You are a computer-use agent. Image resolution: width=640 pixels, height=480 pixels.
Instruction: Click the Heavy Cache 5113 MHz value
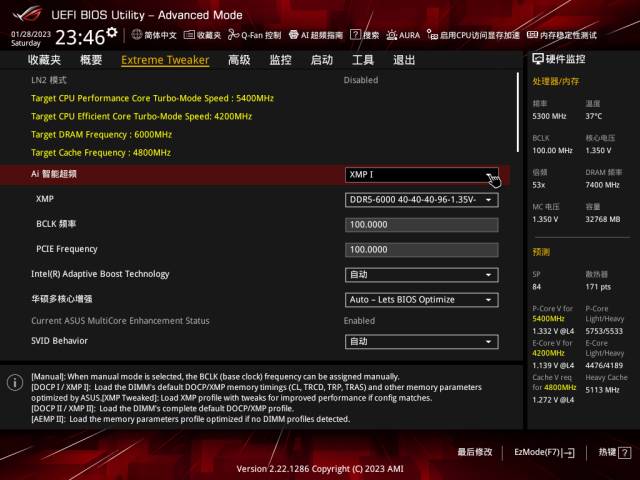[x=602, y=390]
